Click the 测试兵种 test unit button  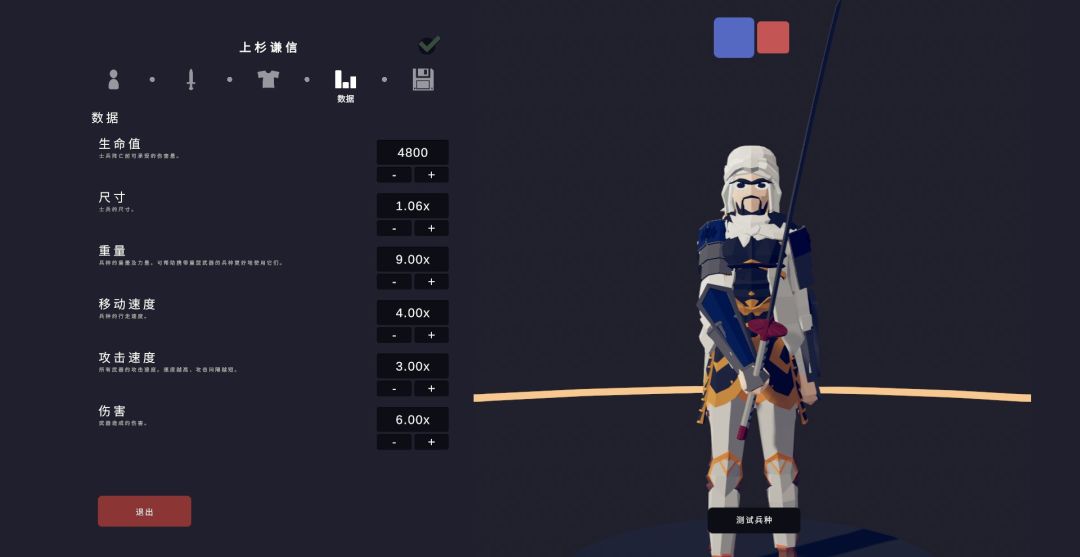[x=754, y=520]
